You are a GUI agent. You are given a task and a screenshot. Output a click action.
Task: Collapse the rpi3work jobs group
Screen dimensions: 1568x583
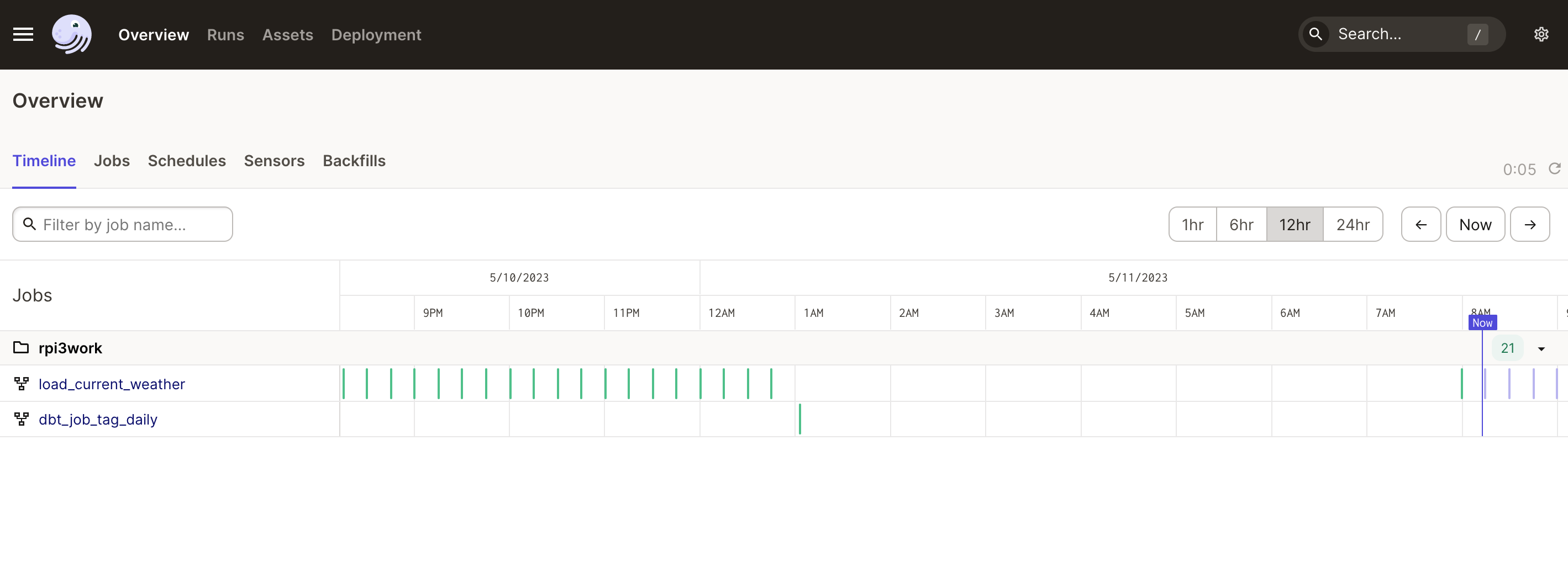click(70, 348)
